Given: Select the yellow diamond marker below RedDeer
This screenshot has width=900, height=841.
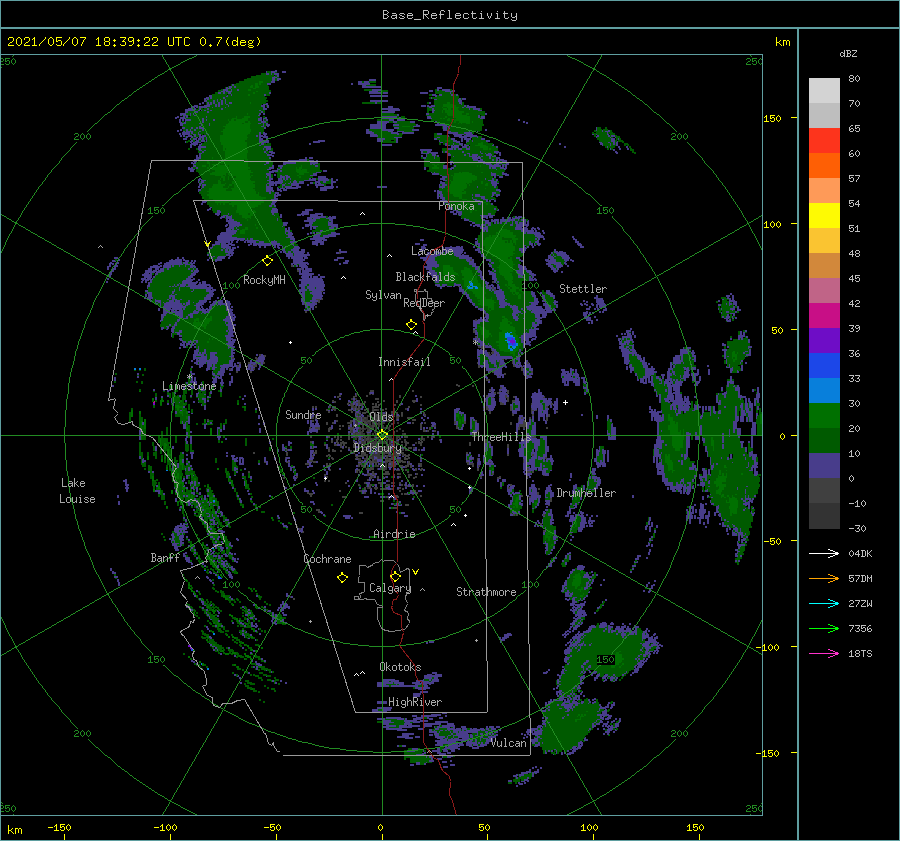Looking at the screenshot, I should [412, 325].
